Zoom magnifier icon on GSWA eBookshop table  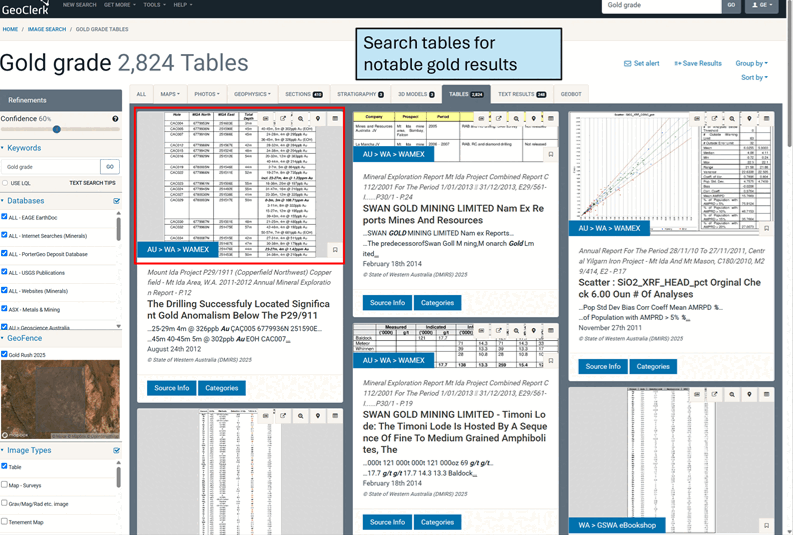tap(732, 394)
